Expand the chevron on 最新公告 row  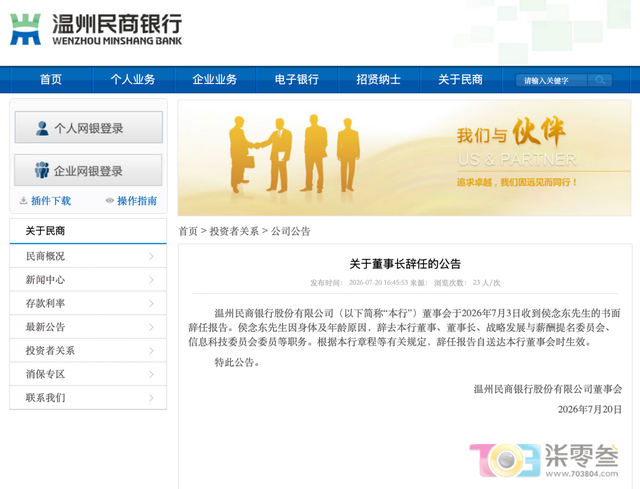click(151, 327)
